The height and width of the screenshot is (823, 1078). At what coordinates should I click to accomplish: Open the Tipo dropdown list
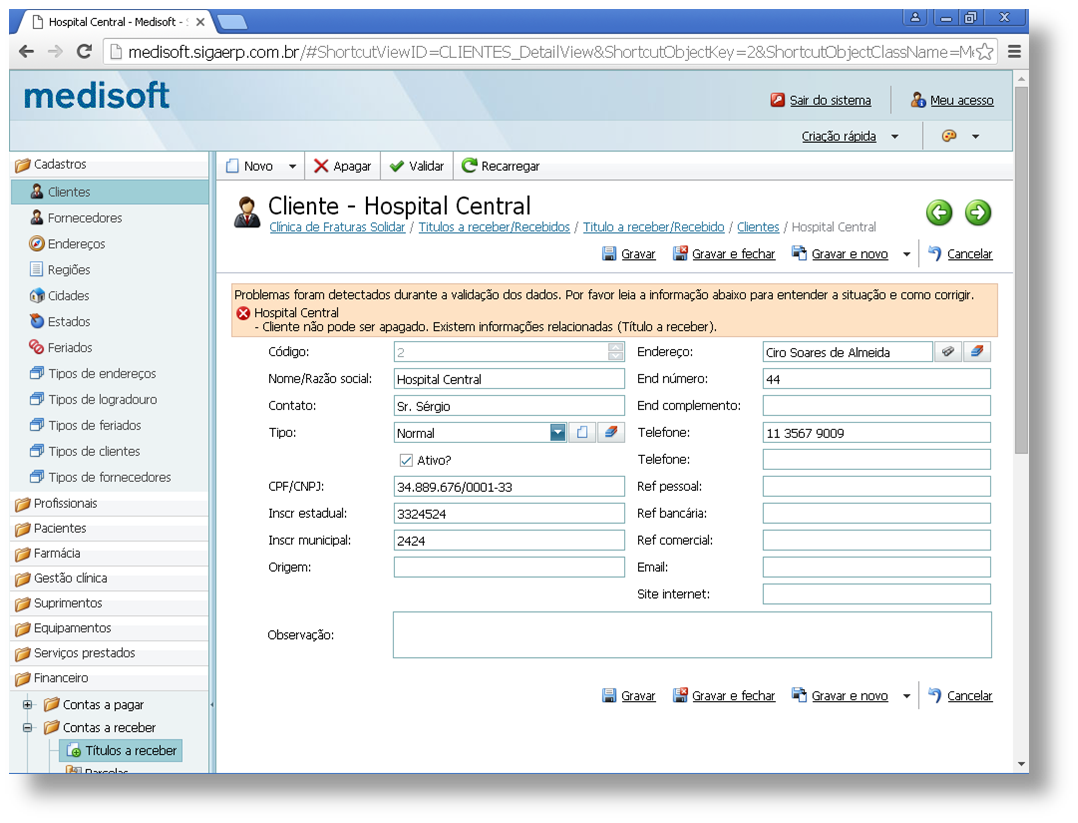coord(558,432)
